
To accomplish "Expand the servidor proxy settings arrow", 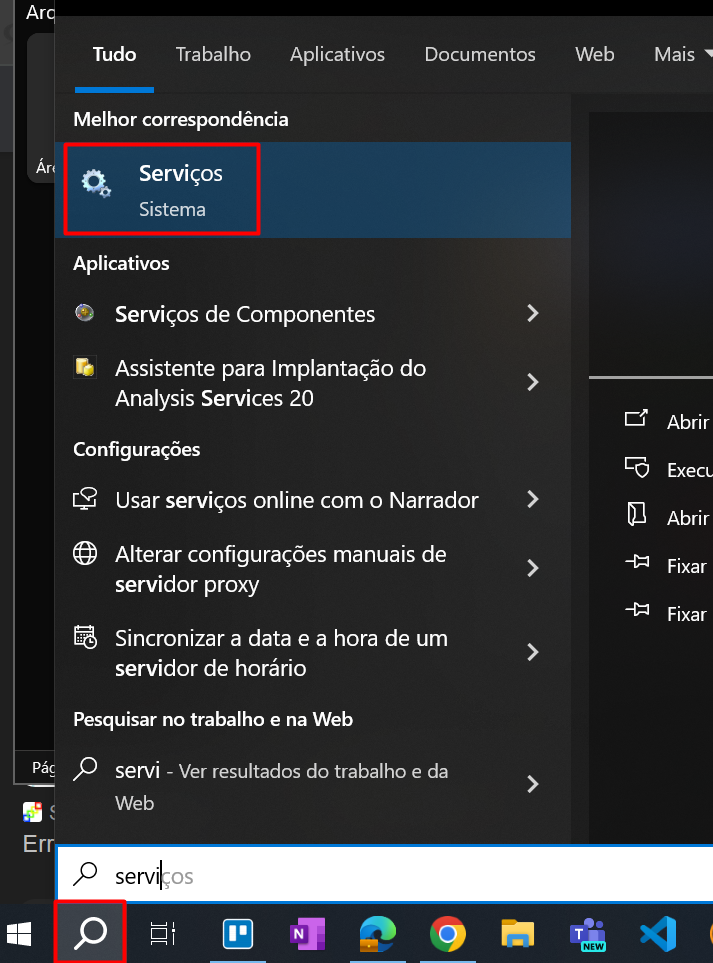I will click(x=533, y=568).
